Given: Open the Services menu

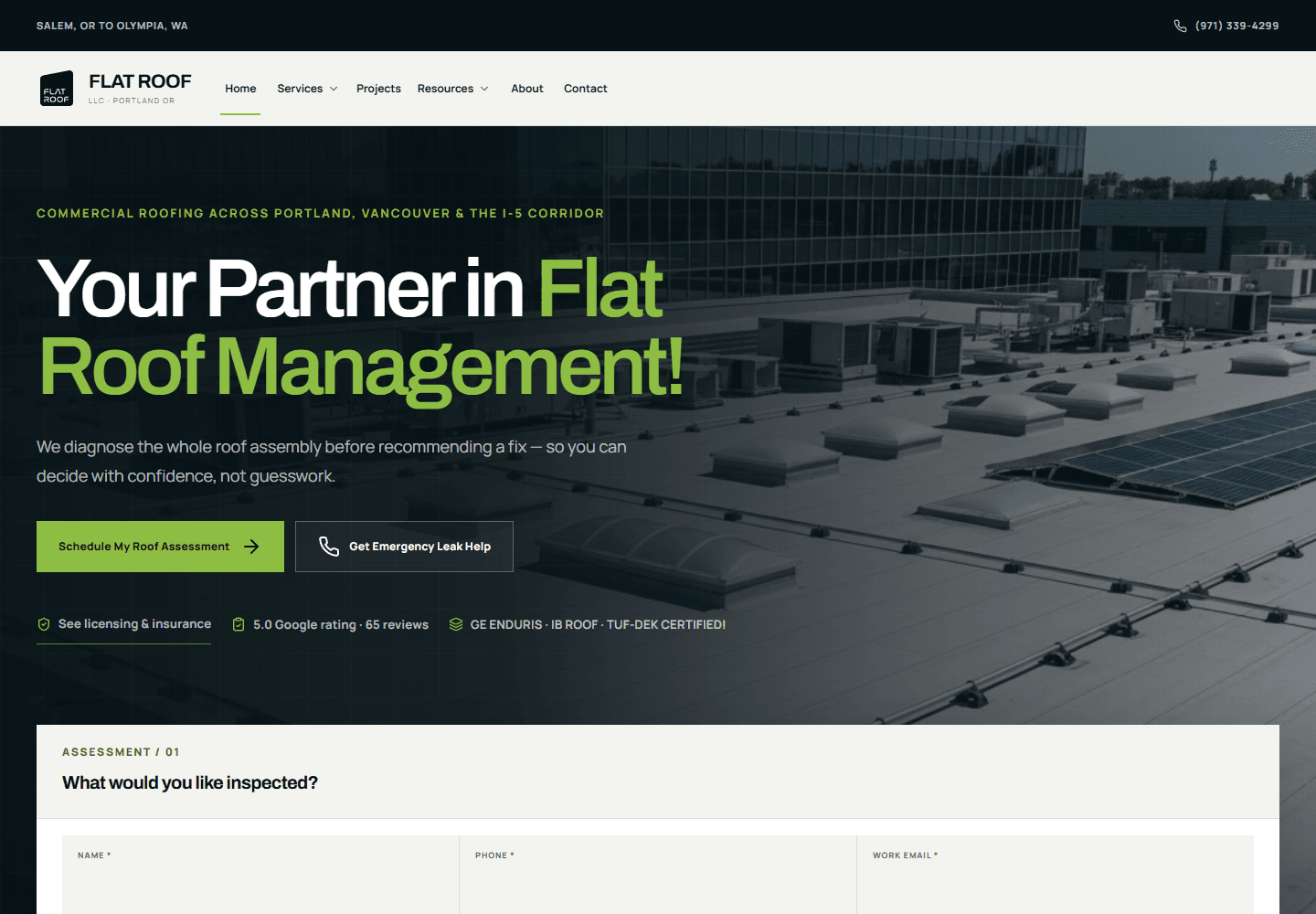Looking at the screenshot, I should (x=300, y=89).
